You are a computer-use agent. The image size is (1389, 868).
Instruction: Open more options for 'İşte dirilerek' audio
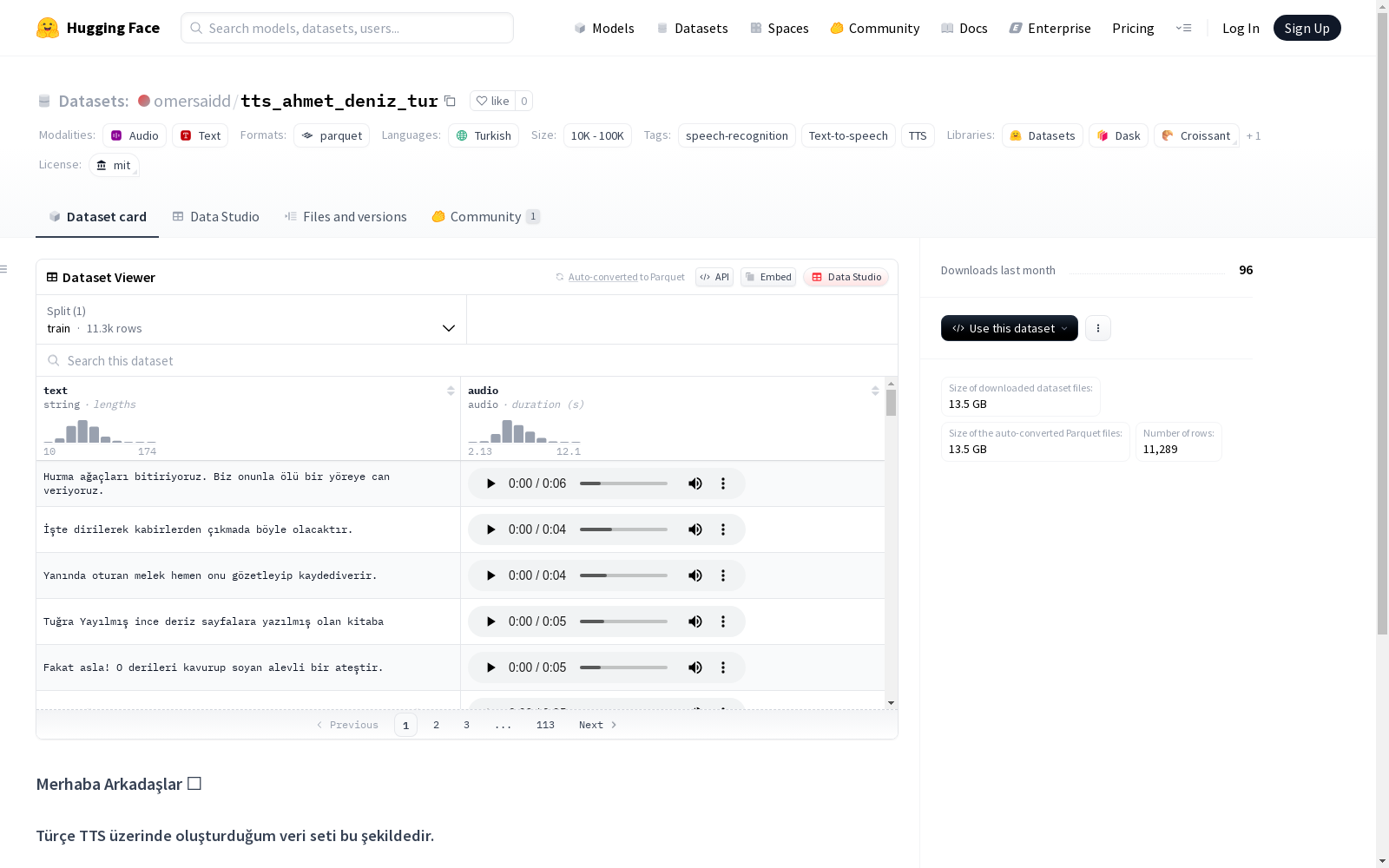[x=723, y=529]
